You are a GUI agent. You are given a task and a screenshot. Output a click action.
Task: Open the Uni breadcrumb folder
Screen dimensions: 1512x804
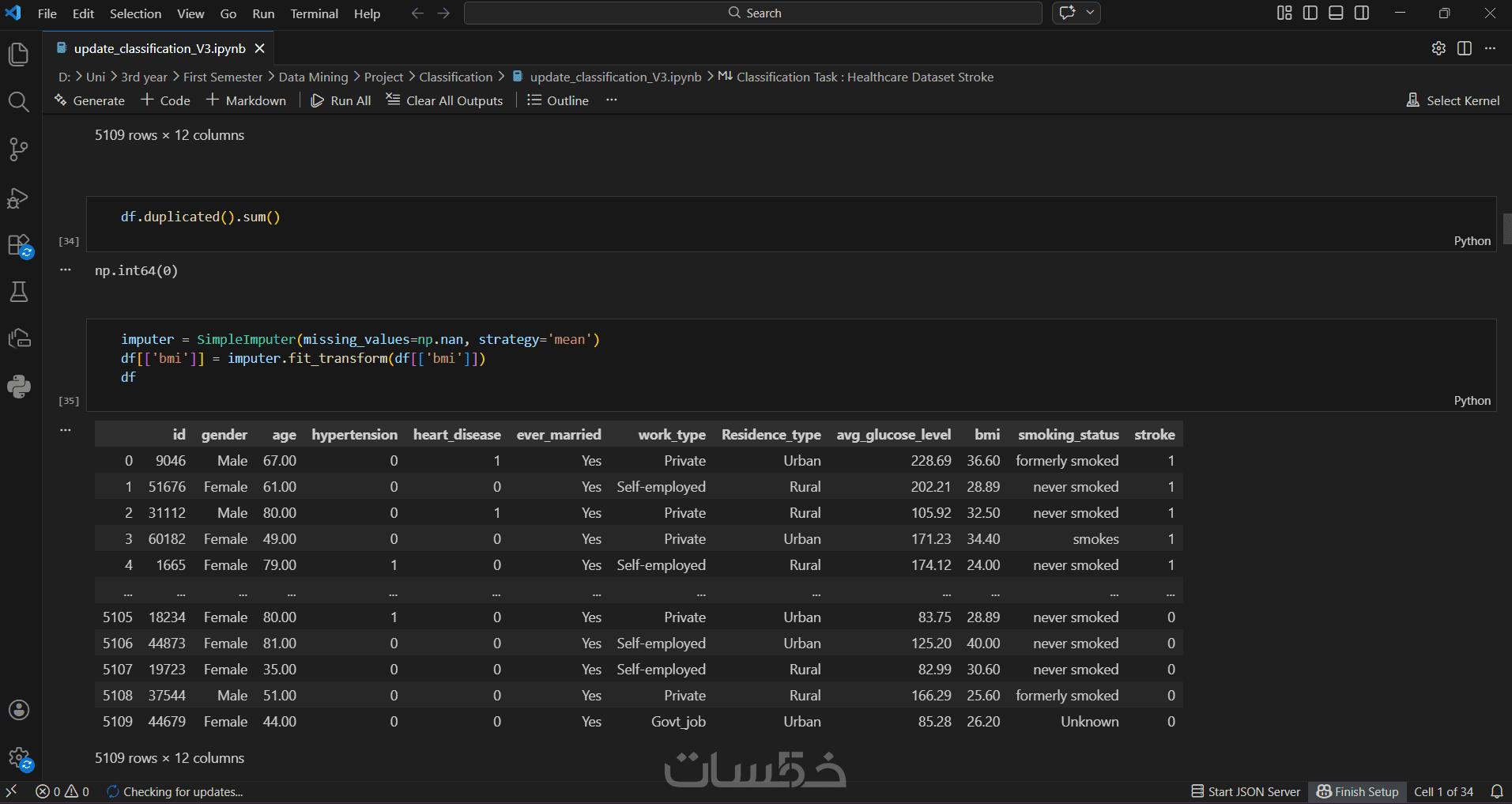coord(95,77)
